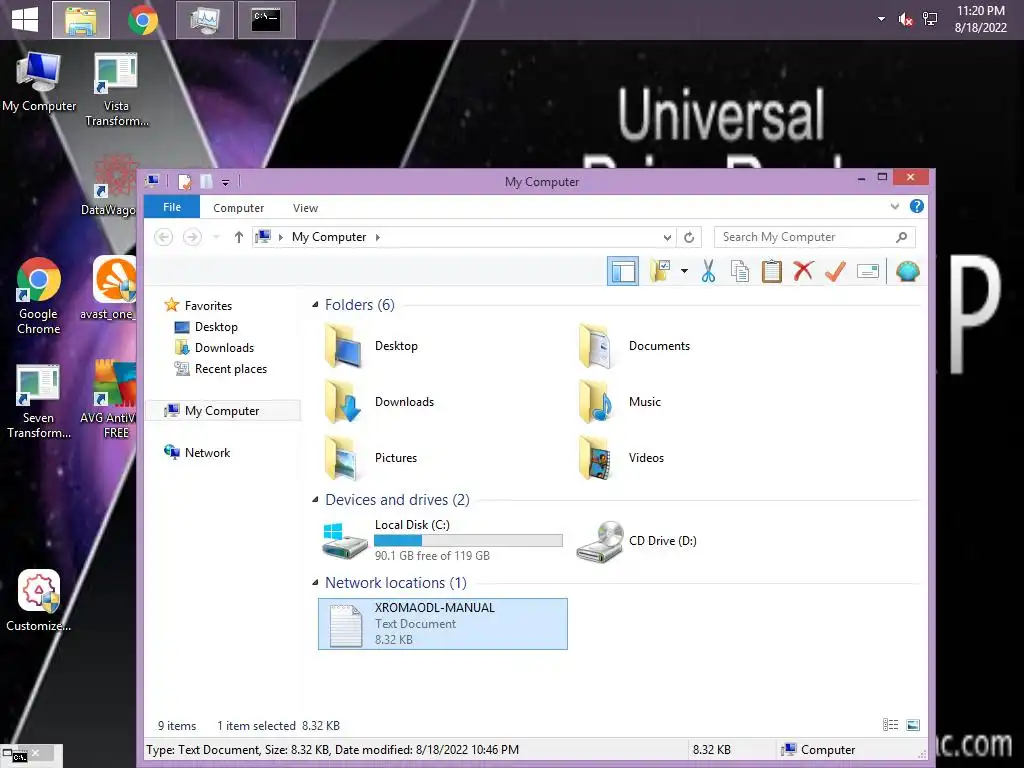The height and width of the screenshot is (768, 1024).
Task: Click the Local Disk C: capacity bar
Action: (x=468, y=540)
